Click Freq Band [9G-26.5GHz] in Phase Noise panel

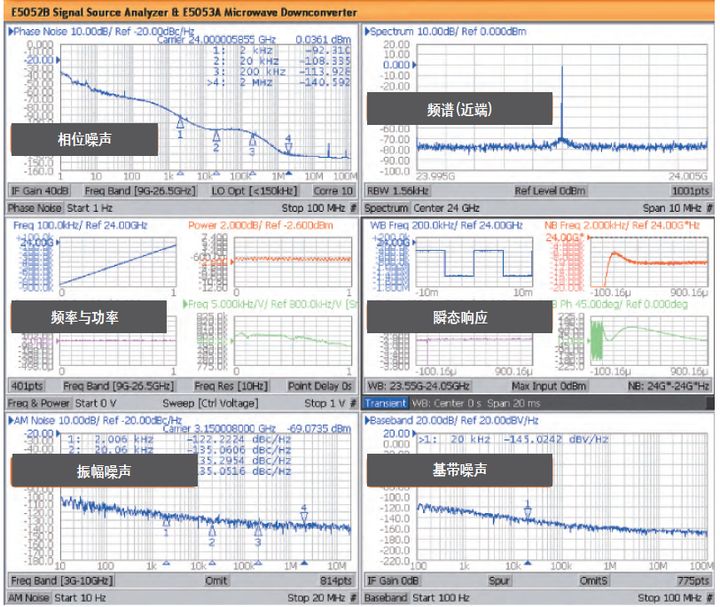pos(140,191)
